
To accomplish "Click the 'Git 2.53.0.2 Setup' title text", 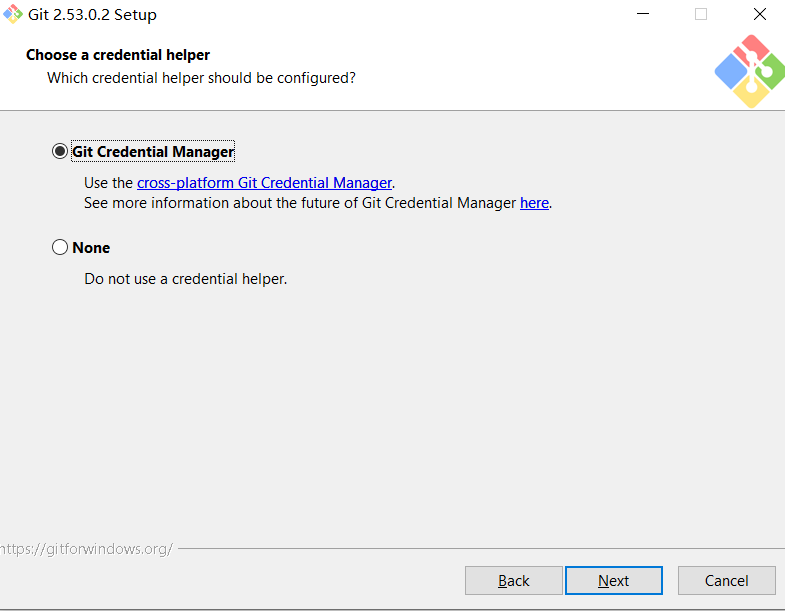I will coord(92,15).
